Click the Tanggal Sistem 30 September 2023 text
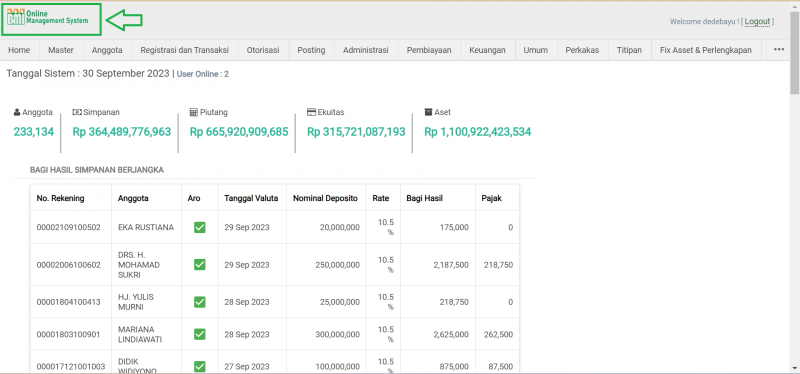Screen dimensions: 800x374 pyautogui.click(x=88, y=73)
